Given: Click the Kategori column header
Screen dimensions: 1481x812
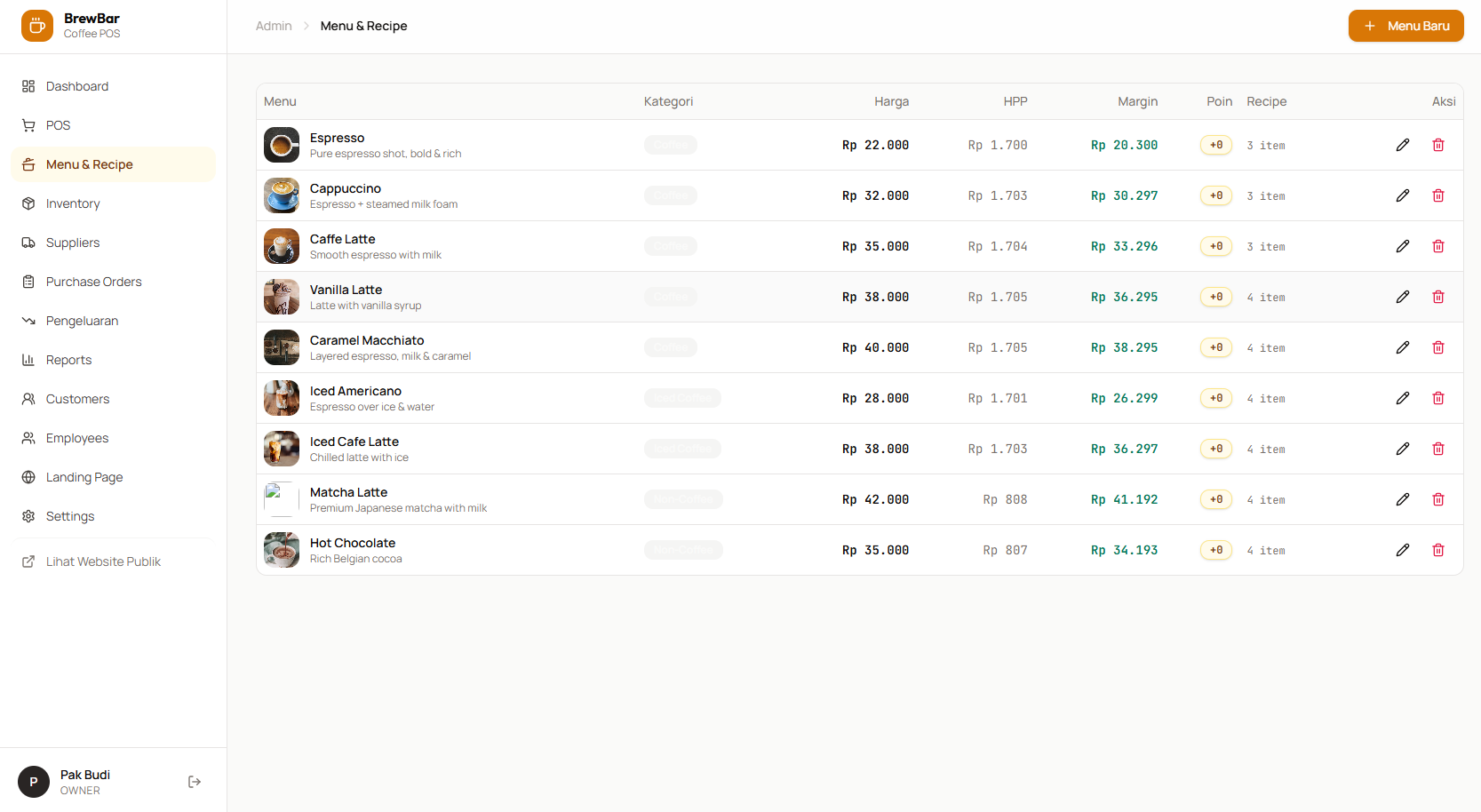Looking at the screenshot, I should click(668, 101).
